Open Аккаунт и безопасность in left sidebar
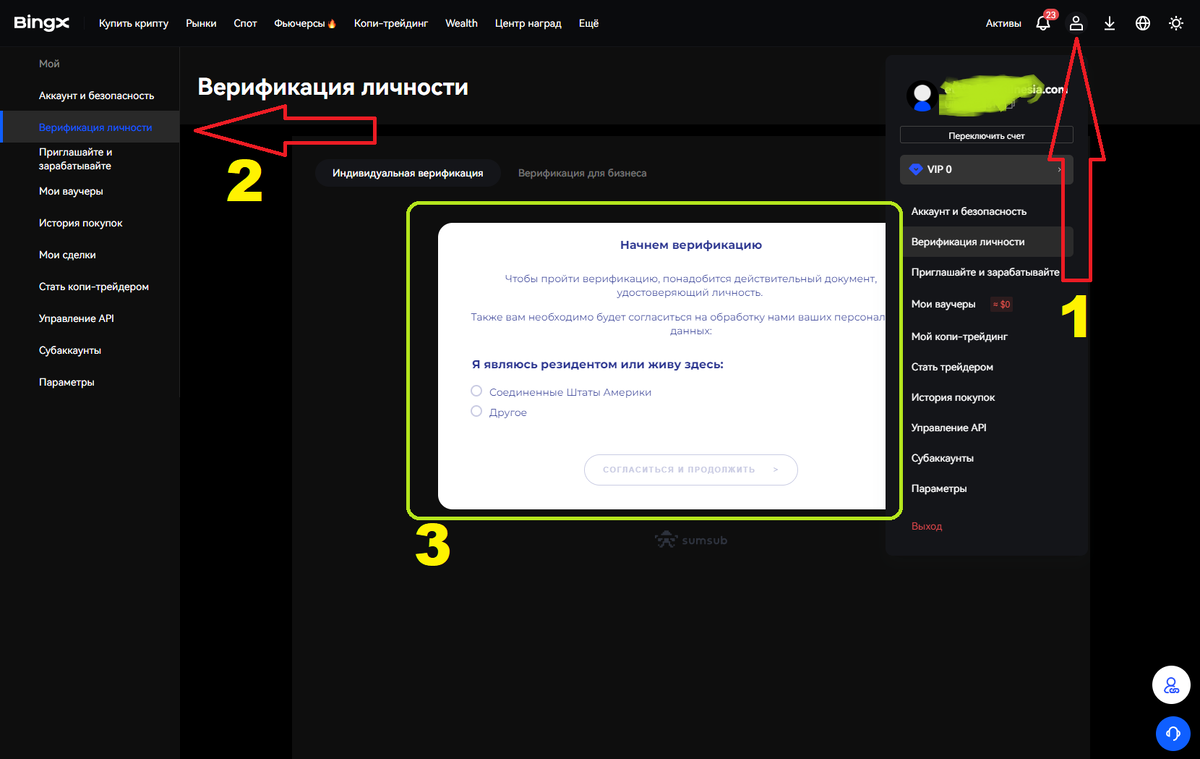This screenshot has height=759, width=1200. [96, 96]
